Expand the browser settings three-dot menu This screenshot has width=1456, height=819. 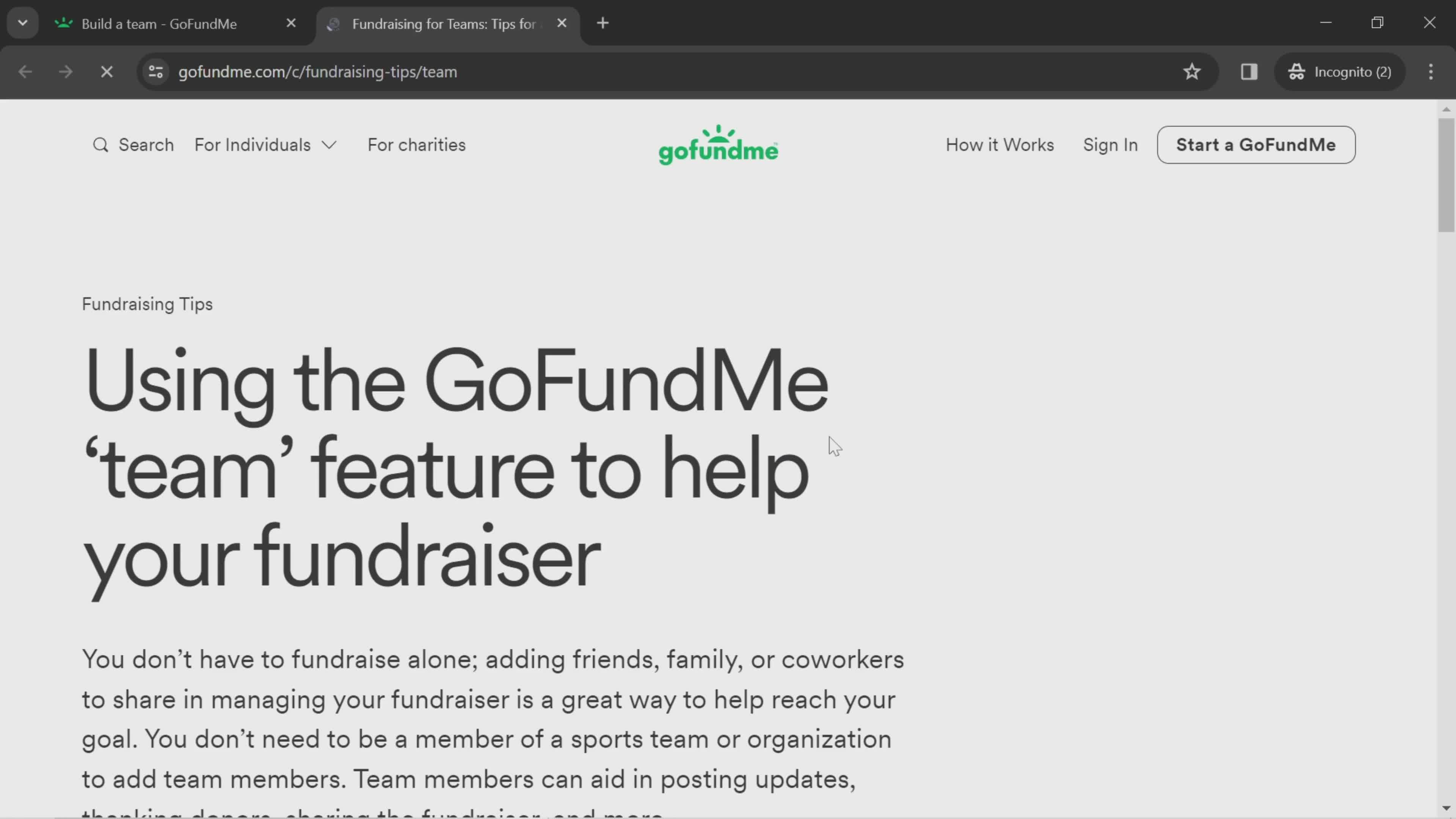coord(1430,71)
